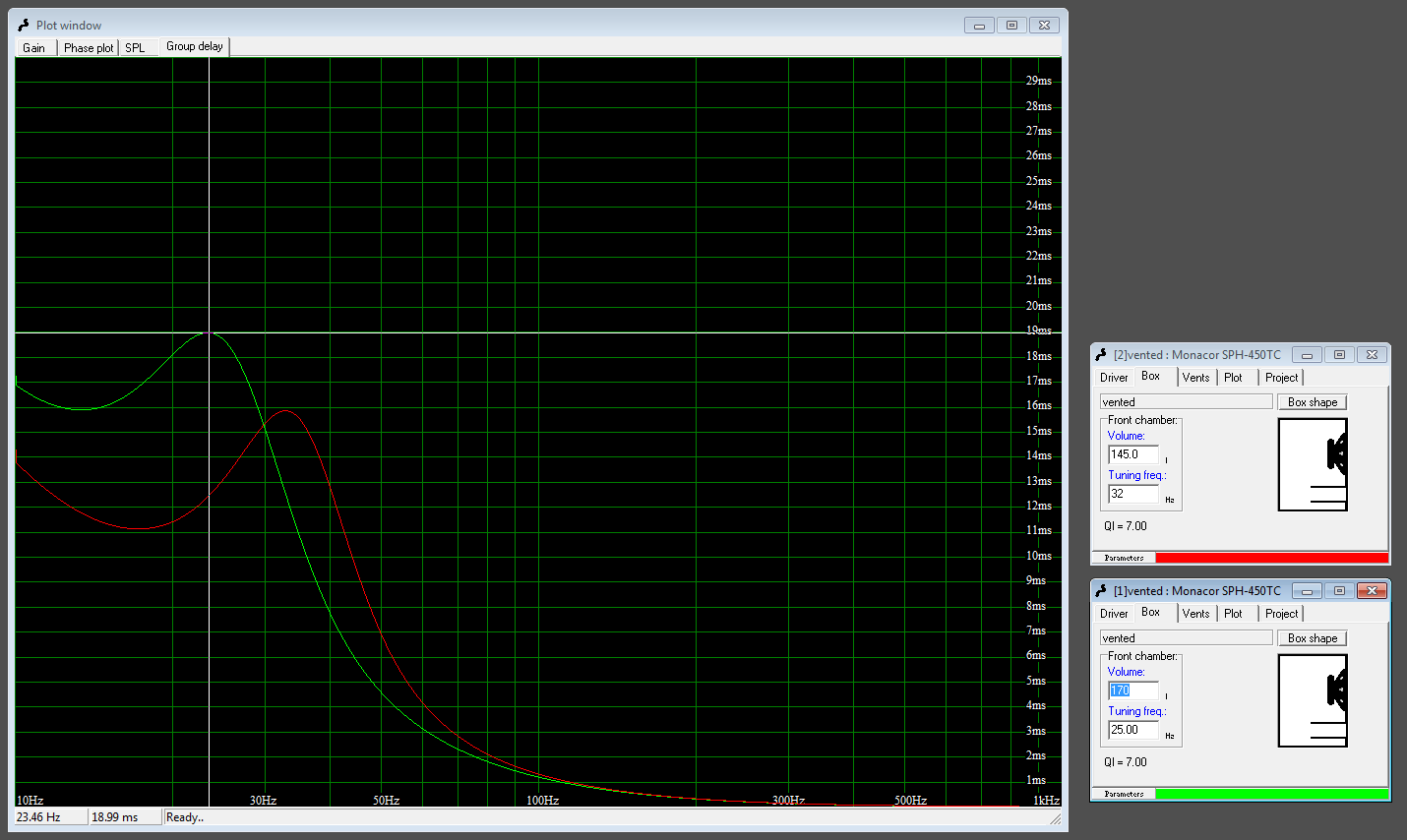Click Parameters label in [2]vented window
The height and width of the screenshot is (840, 1407).
click(1124, 558)
